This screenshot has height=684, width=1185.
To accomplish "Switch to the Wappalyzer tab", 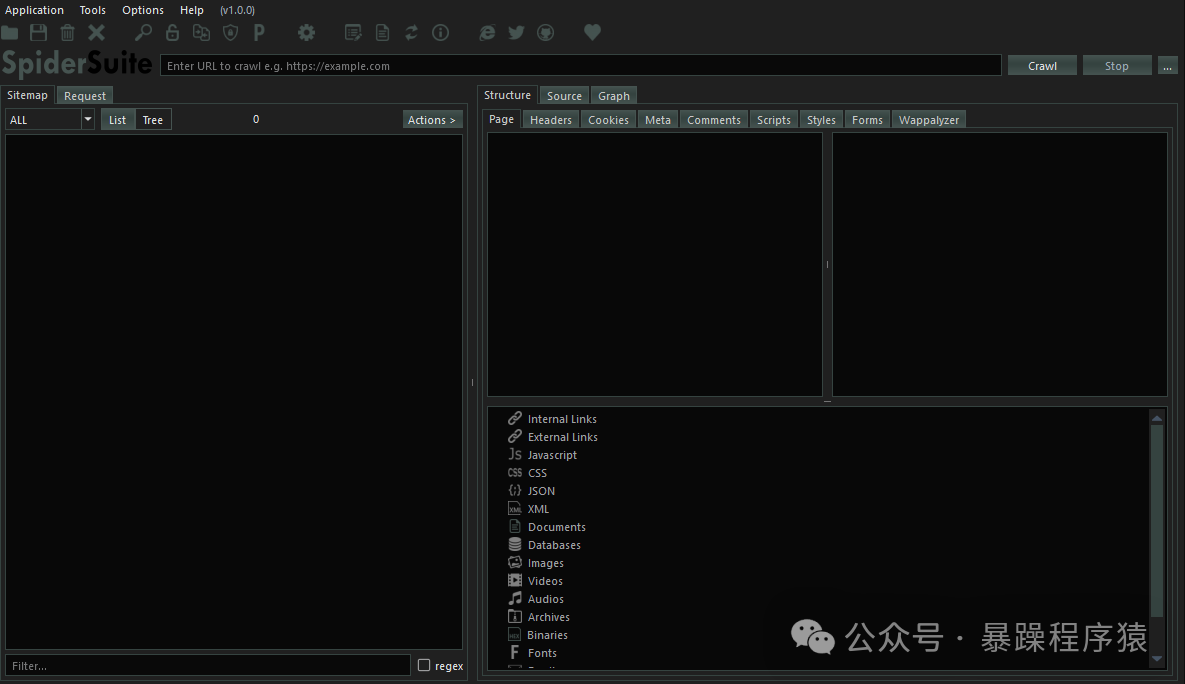I will tap(928, 120).
